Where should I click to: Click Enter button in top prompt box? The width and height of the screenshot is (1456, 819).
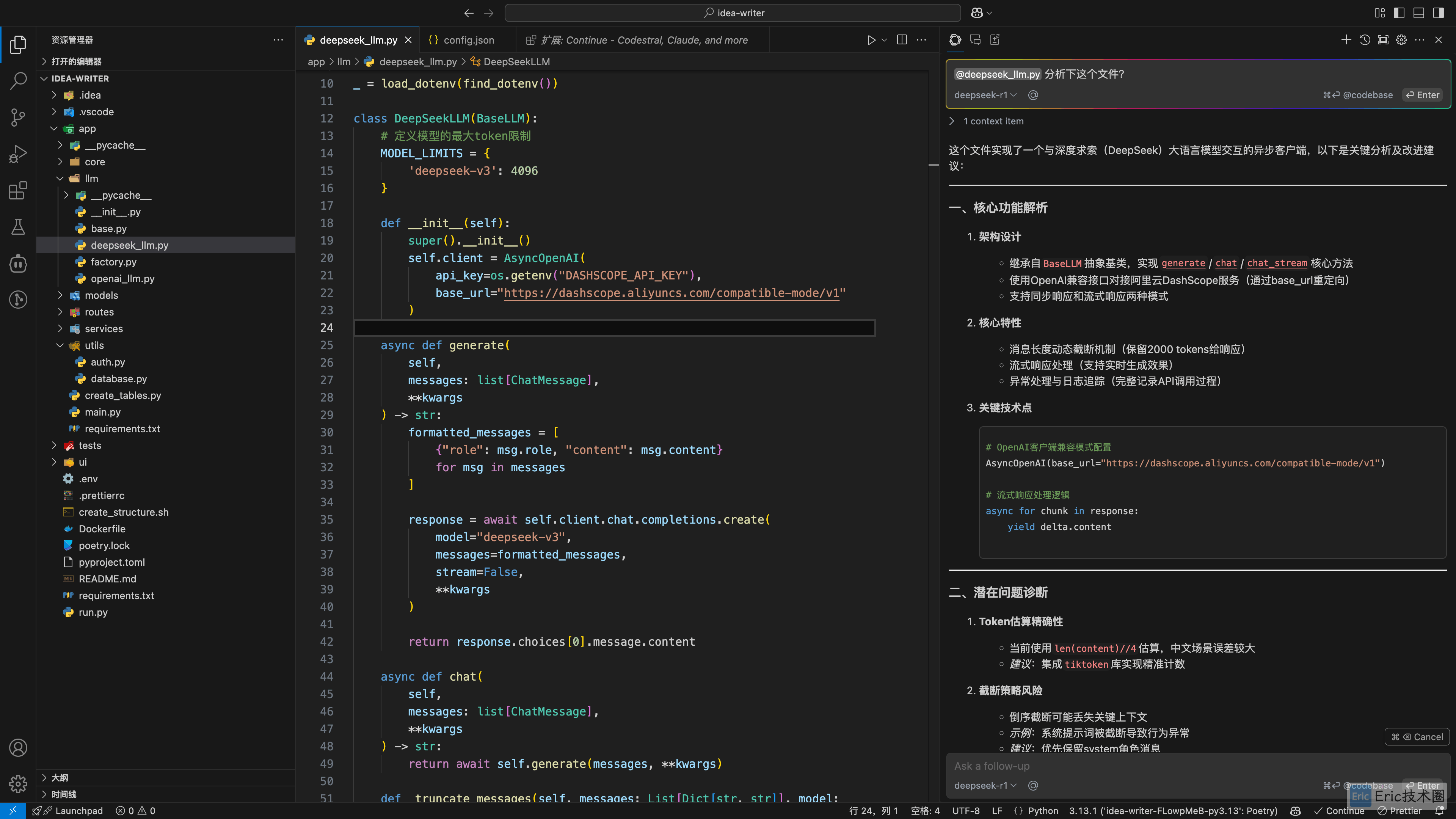tap(1423, 95)
